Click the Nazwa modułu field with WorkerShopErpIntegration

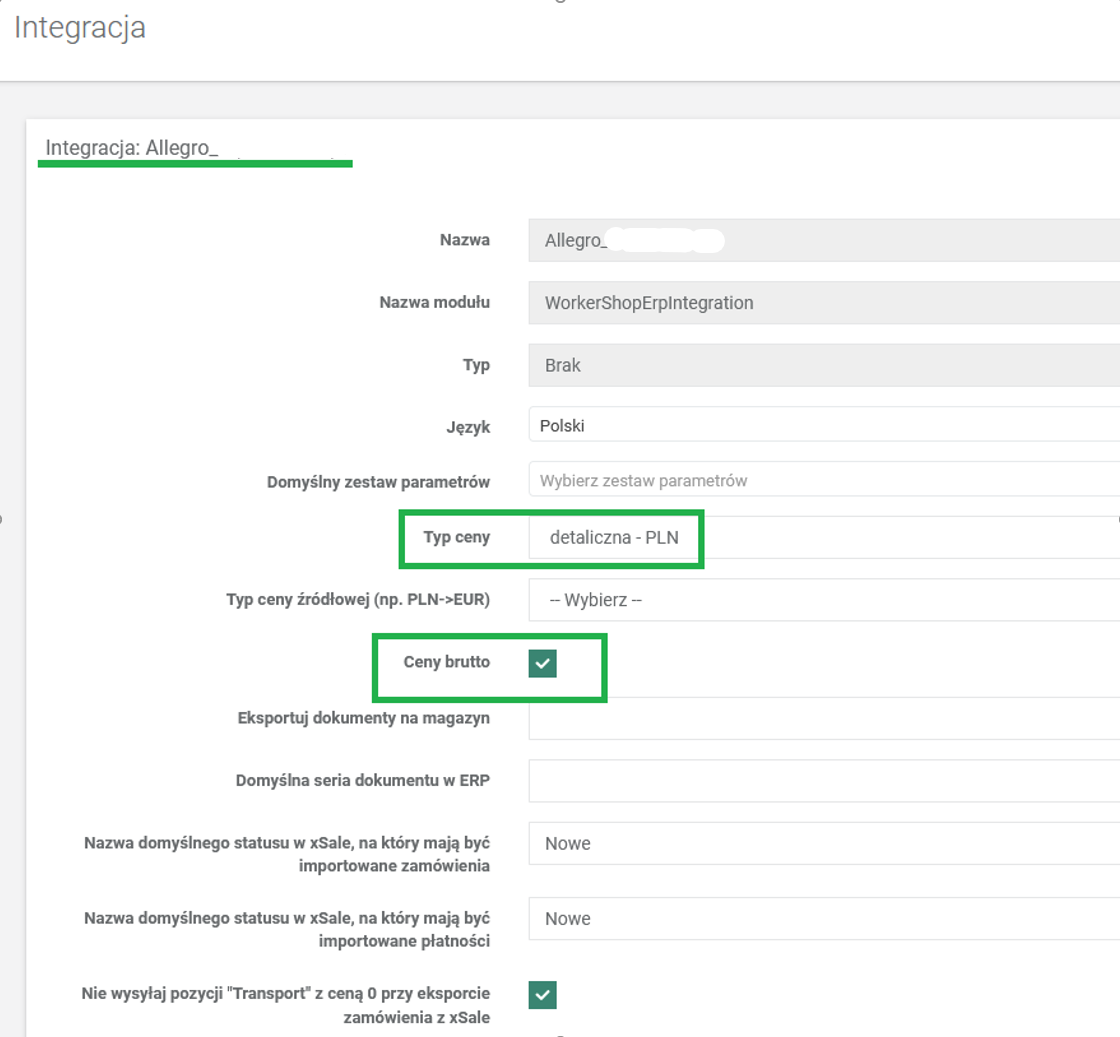[x=820, y=302]
